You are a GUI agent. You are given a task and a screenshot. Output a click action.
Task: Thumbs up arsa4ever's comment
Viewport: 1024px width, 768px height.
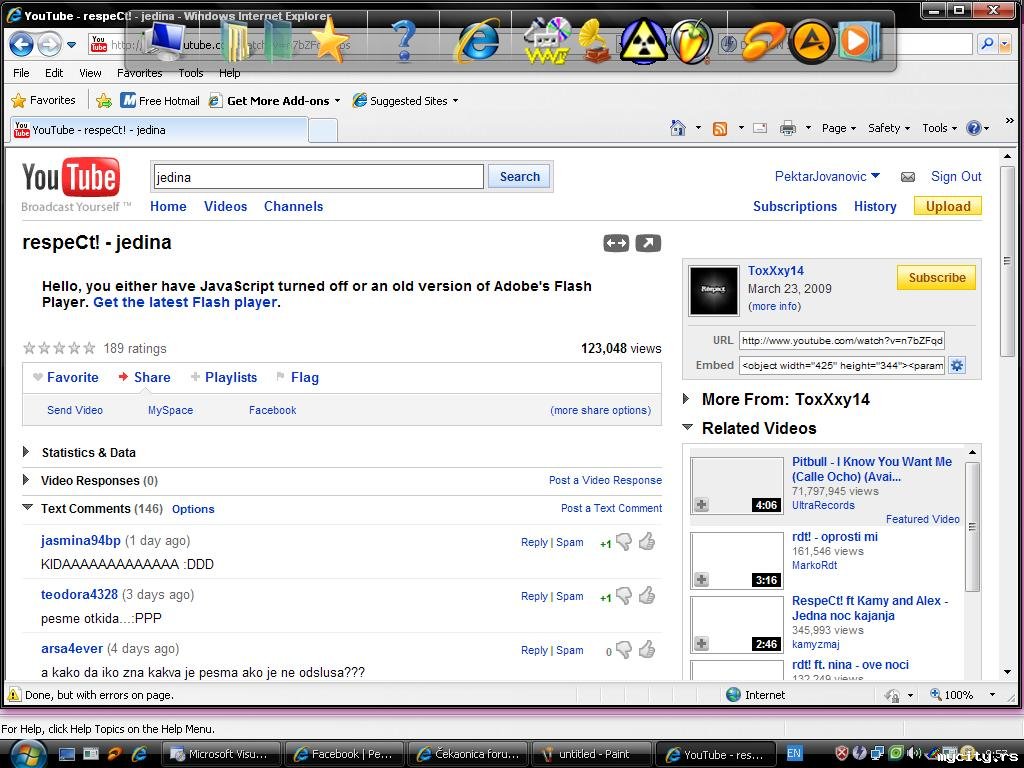coord(647,650)
